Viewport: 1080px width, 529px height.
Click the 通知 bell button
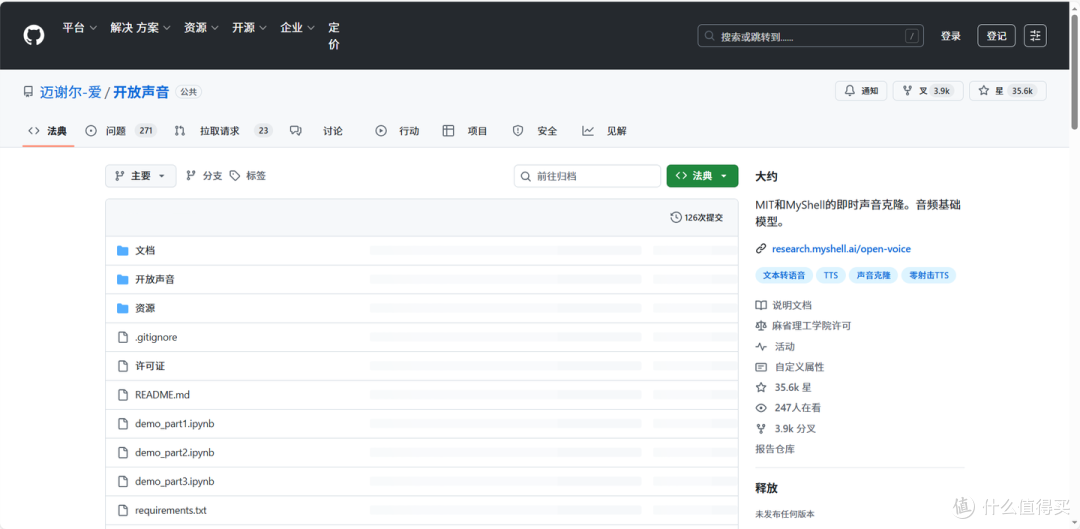861,91
